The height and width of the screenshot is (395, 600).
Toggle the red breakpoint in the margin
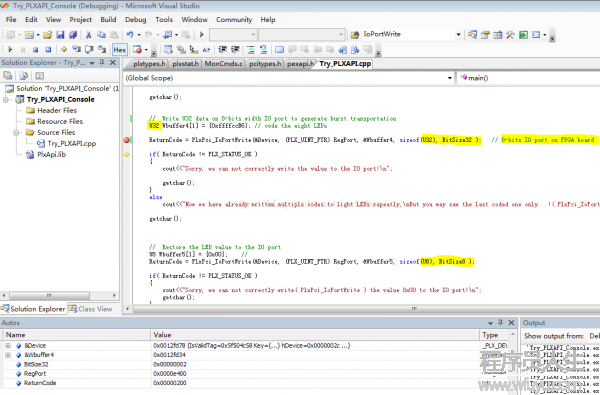point(127,140)
